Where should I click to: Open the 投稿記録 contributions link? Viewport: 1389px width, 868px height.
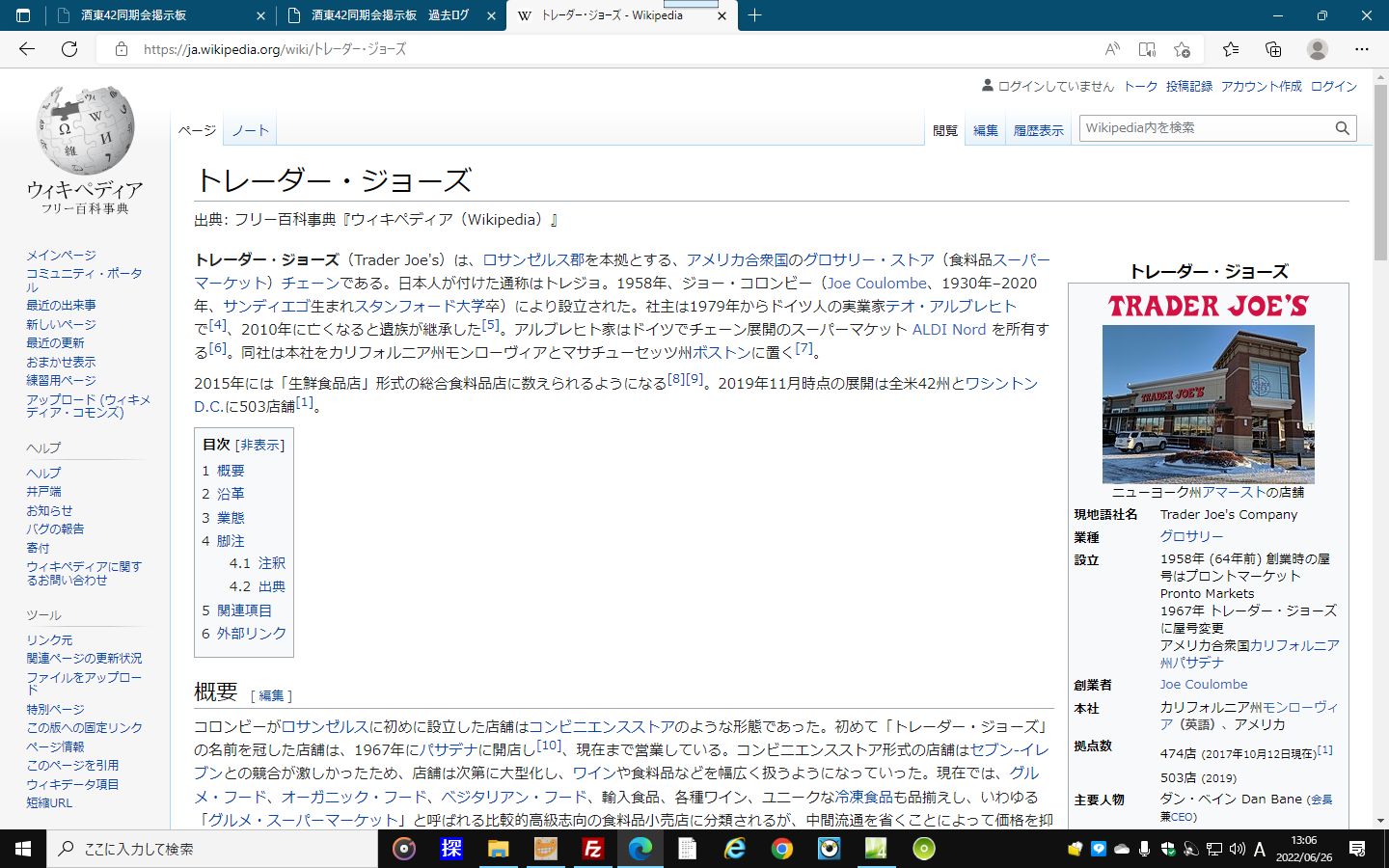coord(1189,86)
